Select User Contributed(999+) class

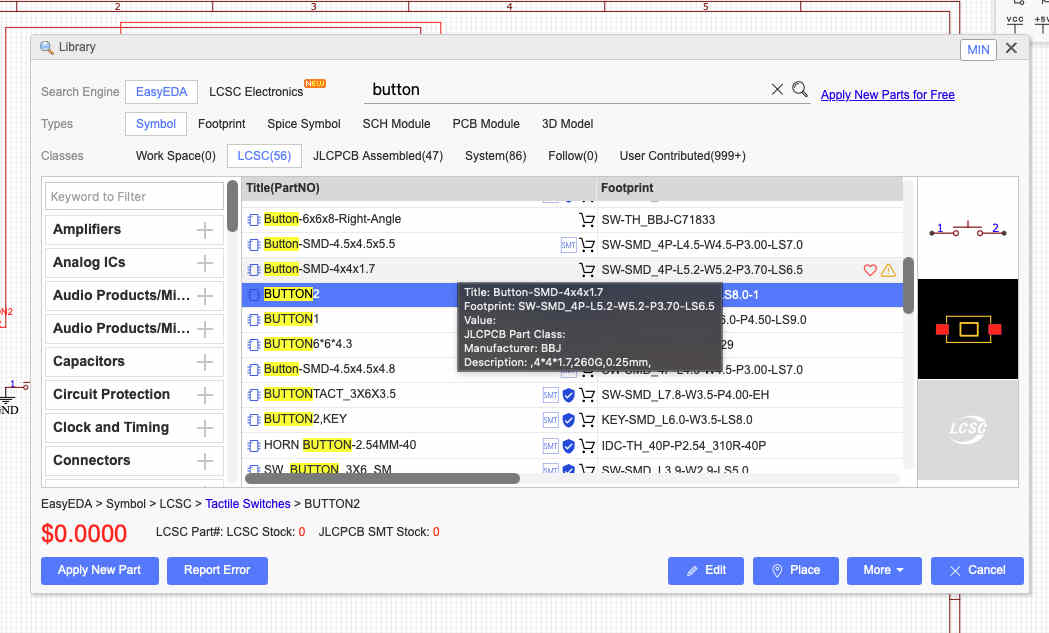(682, 156)
